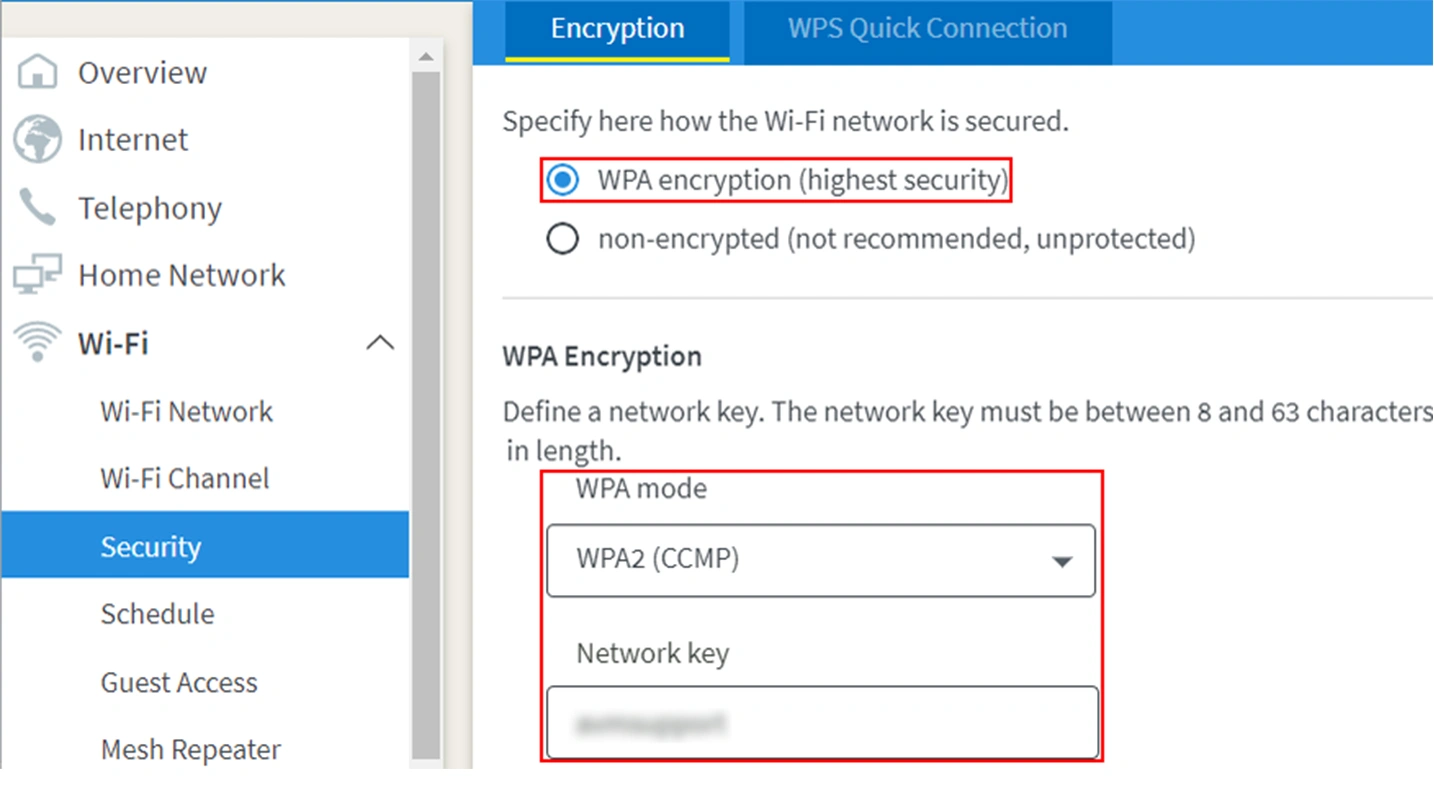Click inside the Network key field
This screenshot has width=1434, height=794.
tap(820, 722)
